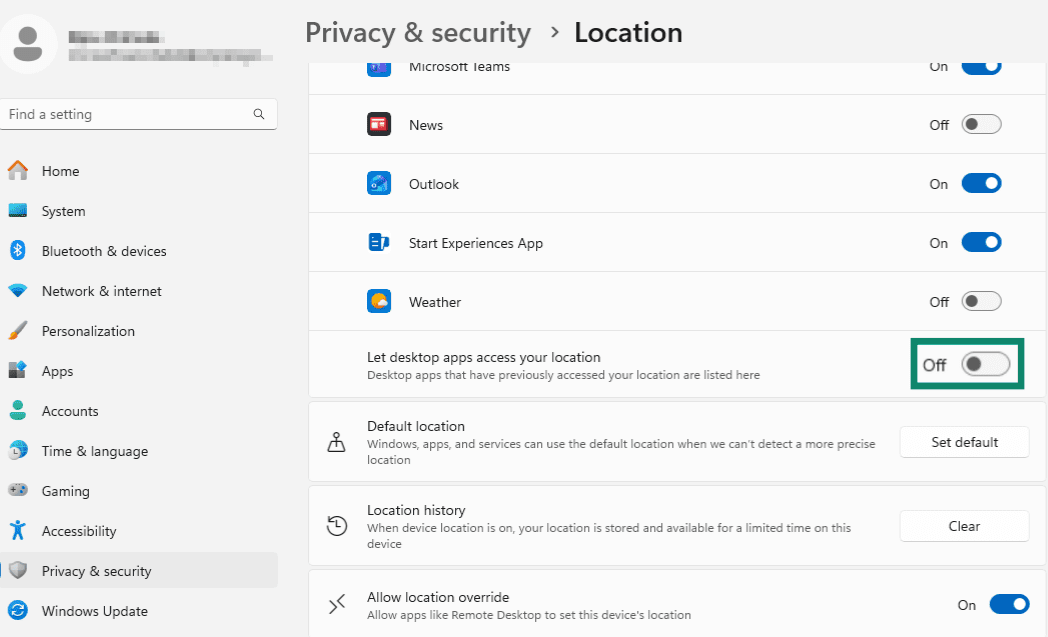Screen dimensions: 1048x637
Task: Click the Network wifi icon
Action: (18, 291)
